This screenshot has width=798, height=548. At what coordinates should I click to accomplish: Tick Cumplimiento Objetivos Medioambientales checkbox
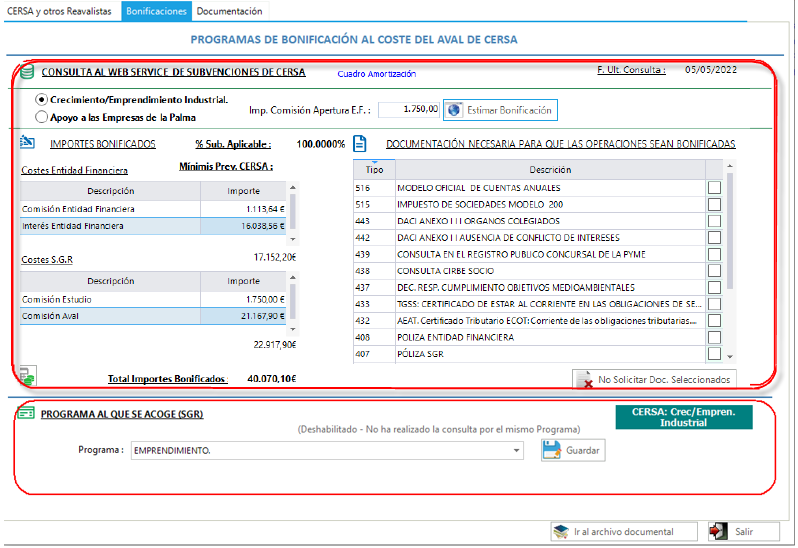[x=715, y=287]
